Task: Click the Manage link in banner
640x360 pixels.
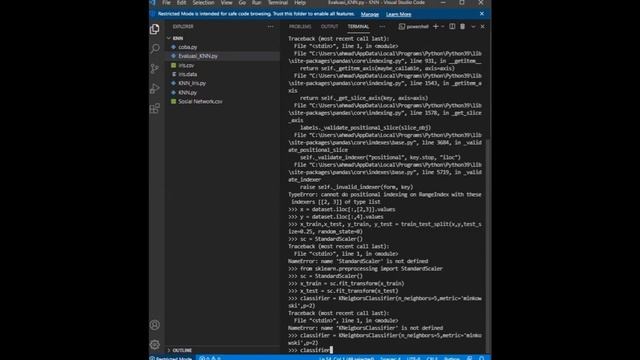Action: point(370,14)
